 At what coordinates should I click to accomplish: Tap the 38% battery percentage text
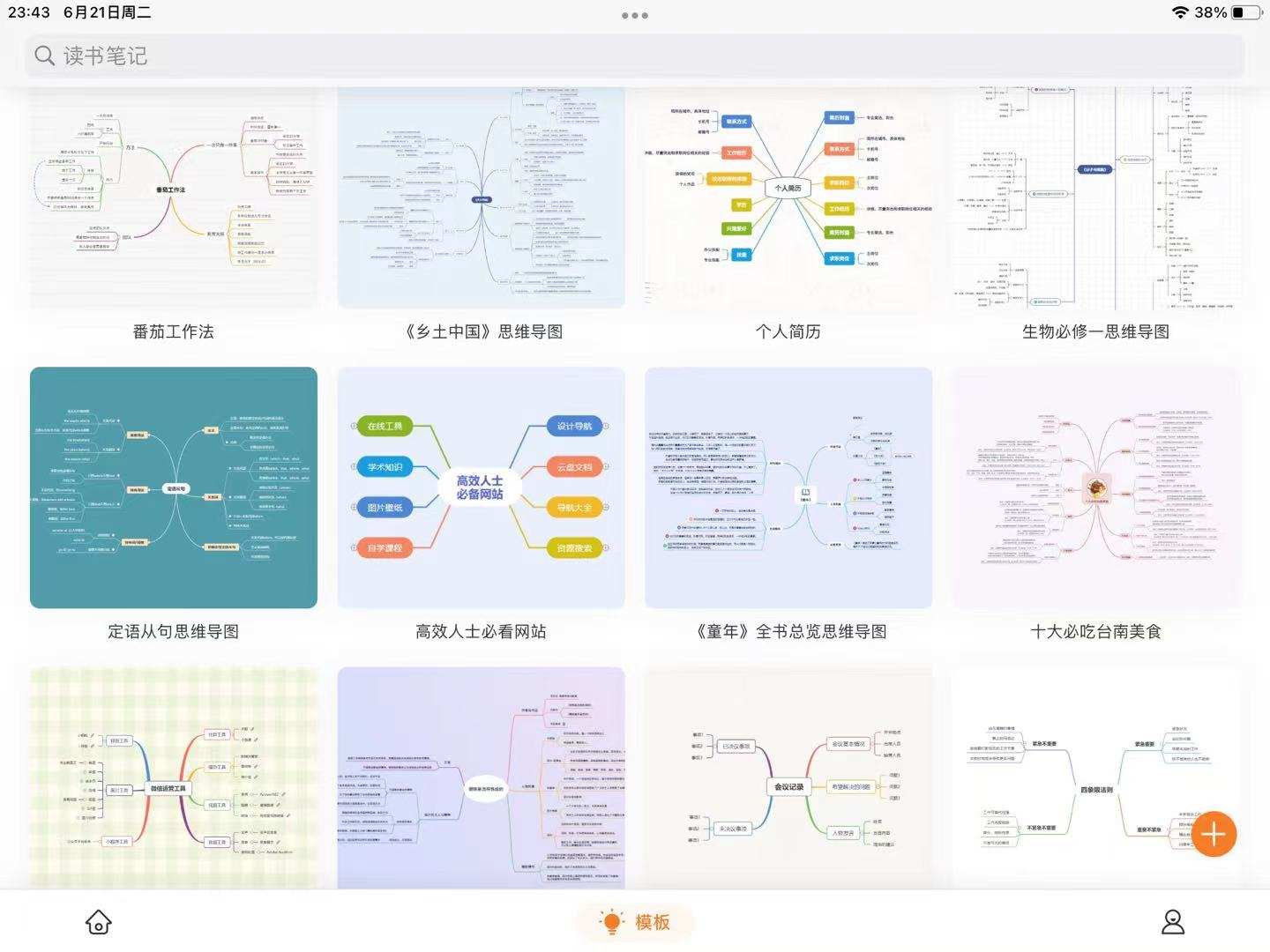[1211, 12]
